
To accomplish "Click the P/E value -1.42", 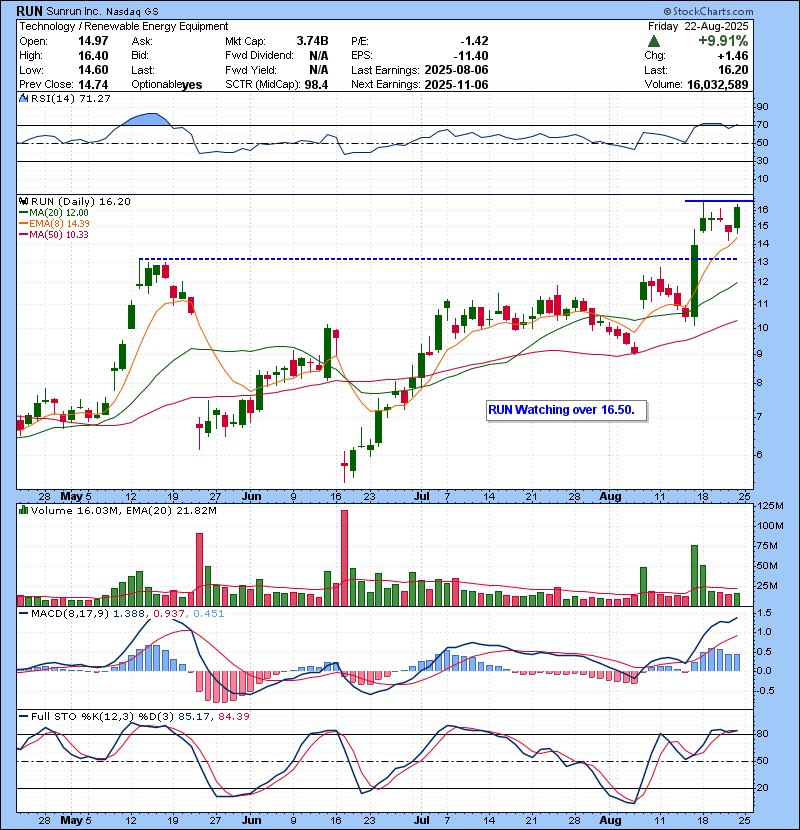I will click(474, 41).
